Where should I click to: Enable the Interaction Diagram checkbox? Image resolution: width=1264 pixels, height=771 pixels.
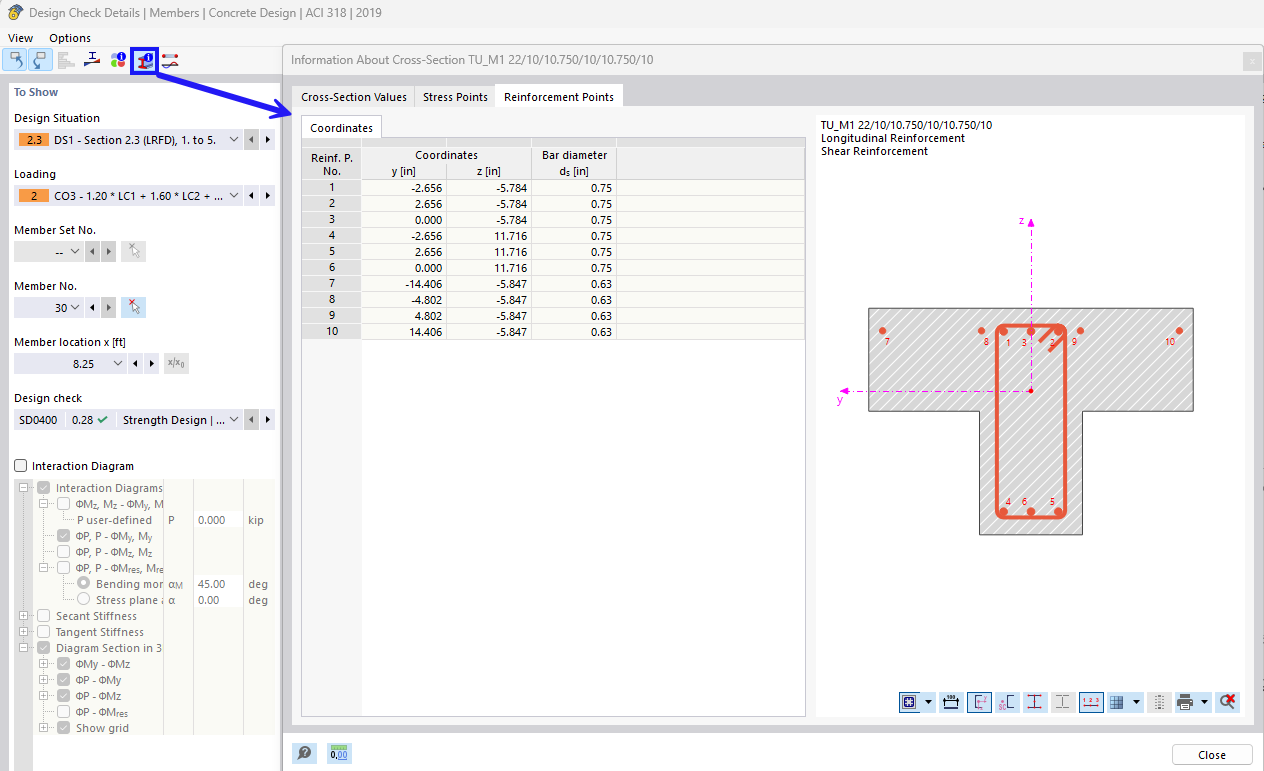coord(21,463)
